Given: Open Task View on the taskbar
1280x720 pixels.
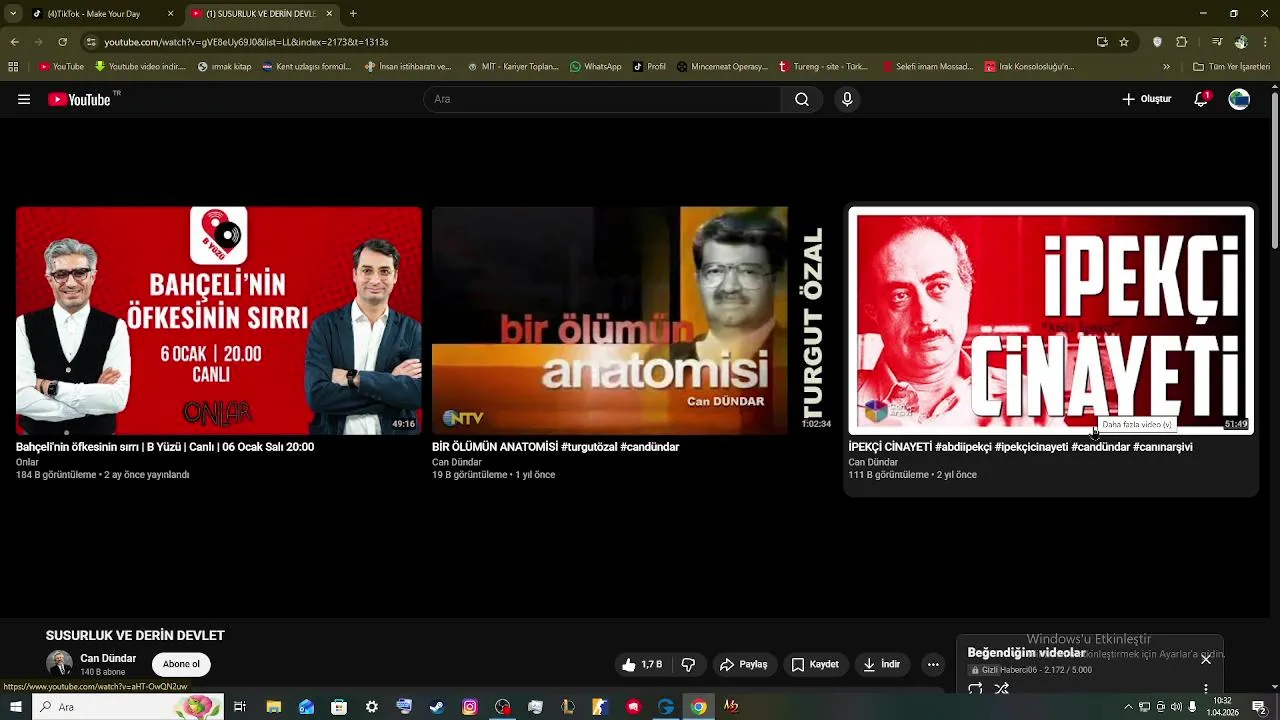Looking at the screenshot, I should tap(240, 707).
